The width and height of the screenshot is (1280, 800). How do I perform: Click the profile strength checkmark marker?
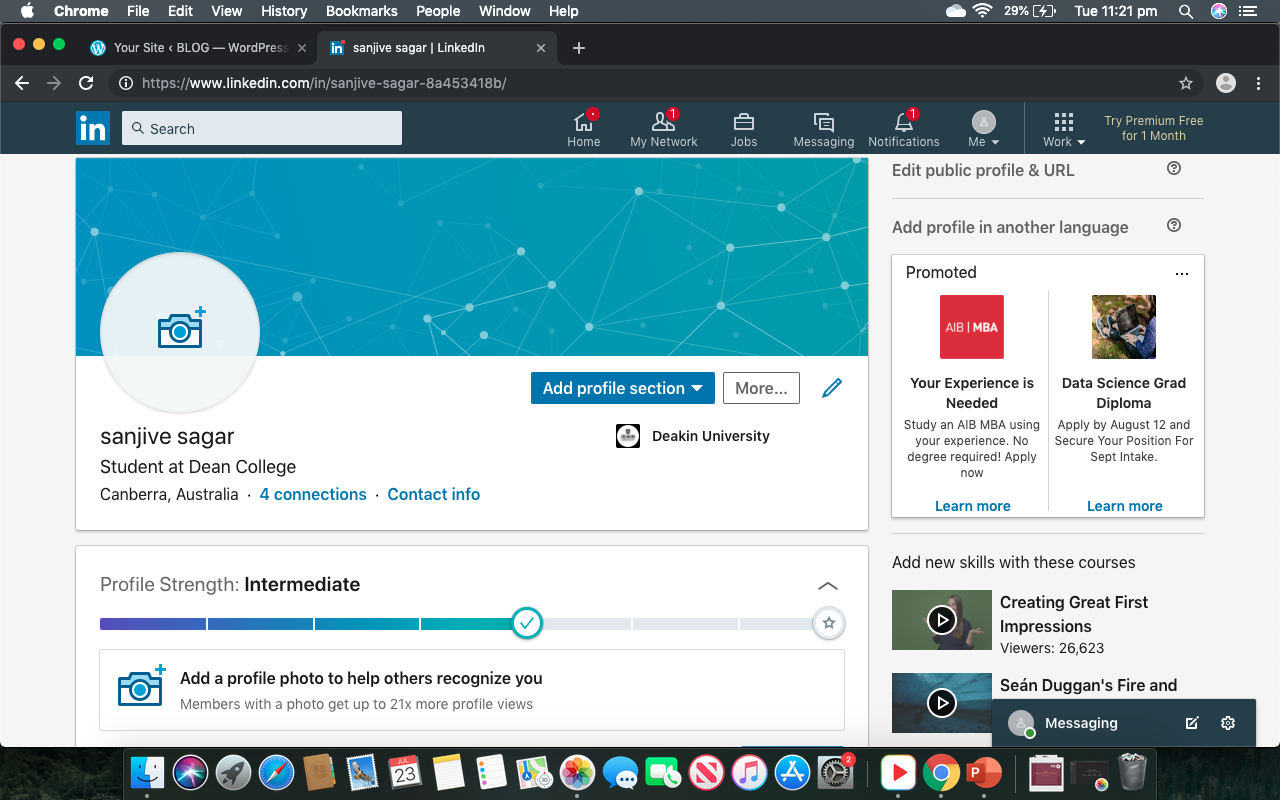526,623
